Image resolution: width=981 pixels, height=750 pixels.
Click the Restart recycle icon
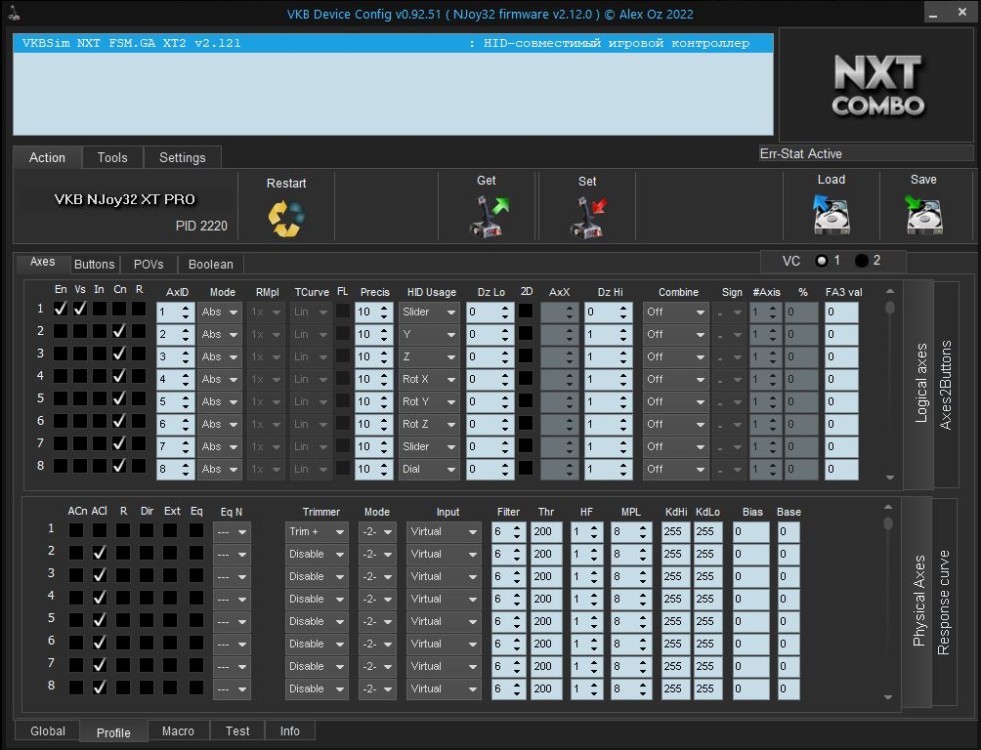coord(286,218)
